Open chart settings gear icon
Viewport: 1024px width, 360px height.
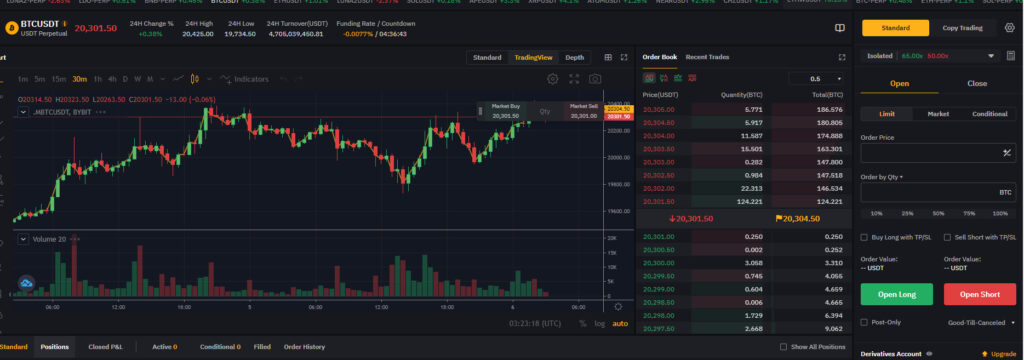[552, 79]
